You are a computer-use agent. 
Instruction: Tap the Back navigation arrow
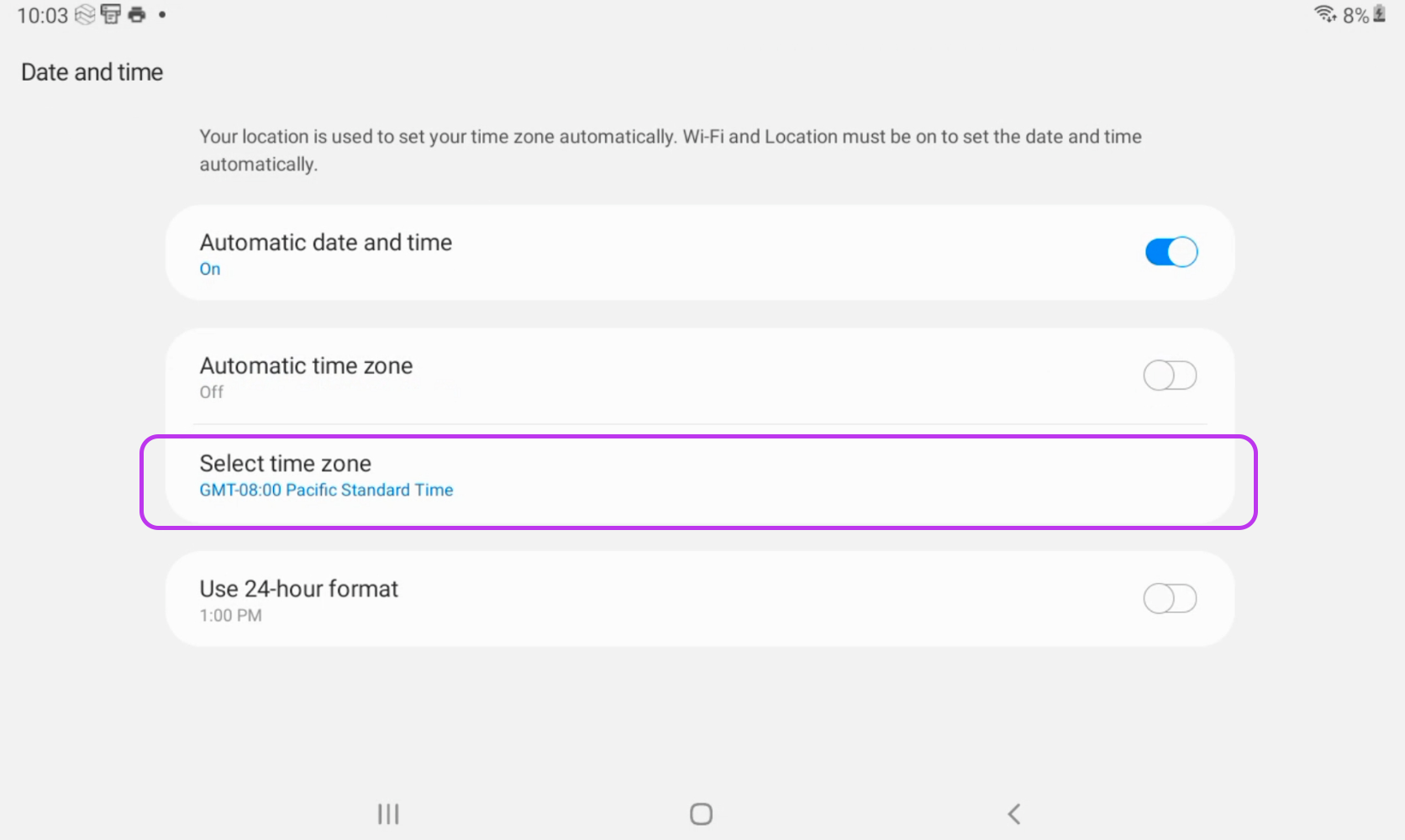pos(1014,813)
